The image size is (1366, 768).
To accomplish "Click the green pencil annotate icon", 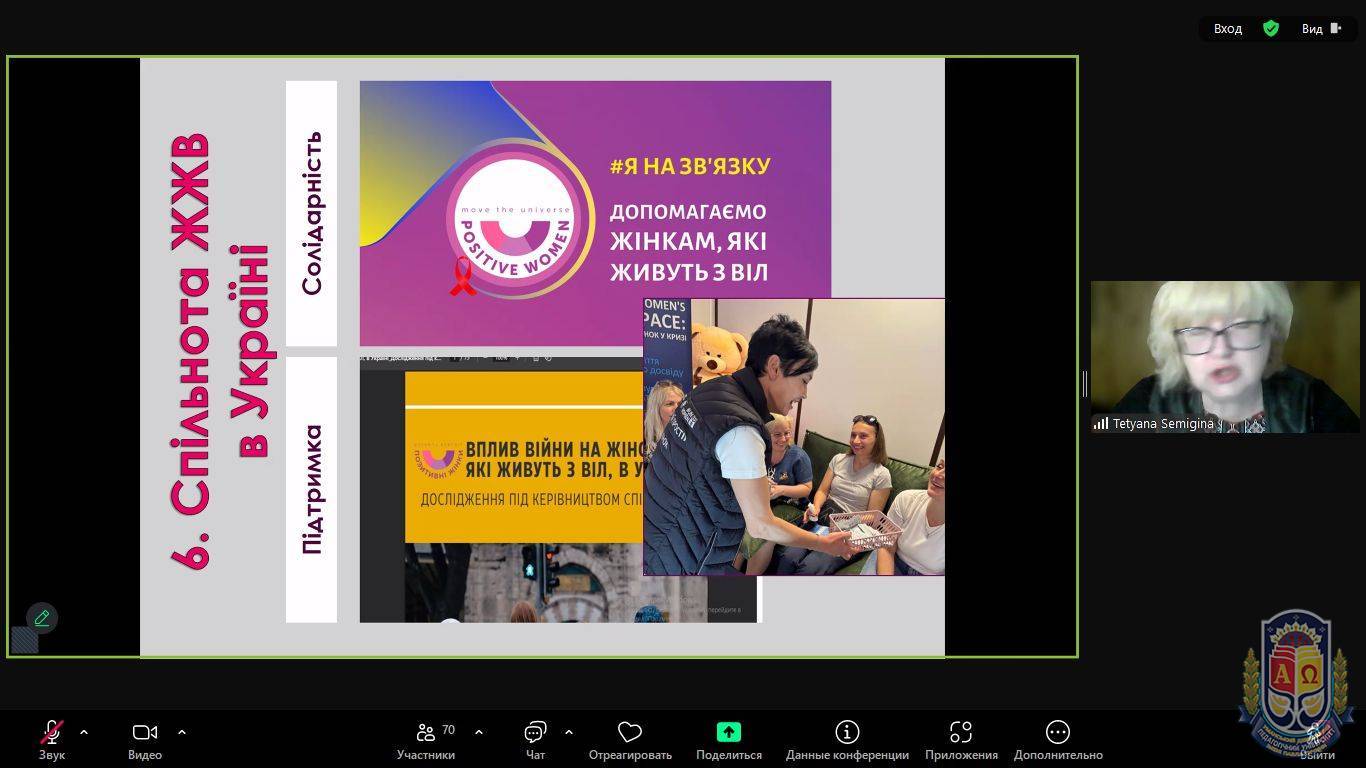I will tap(42, 618).
